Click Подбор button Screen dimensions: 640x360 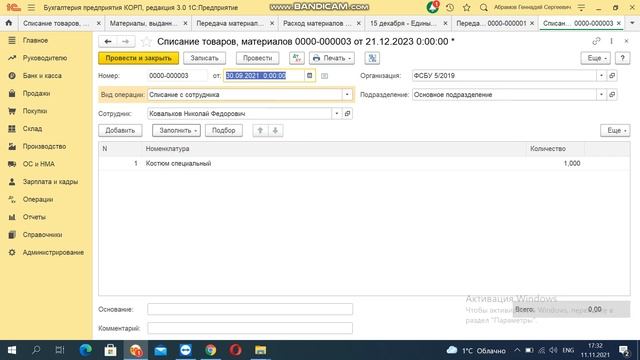(224, 131)
